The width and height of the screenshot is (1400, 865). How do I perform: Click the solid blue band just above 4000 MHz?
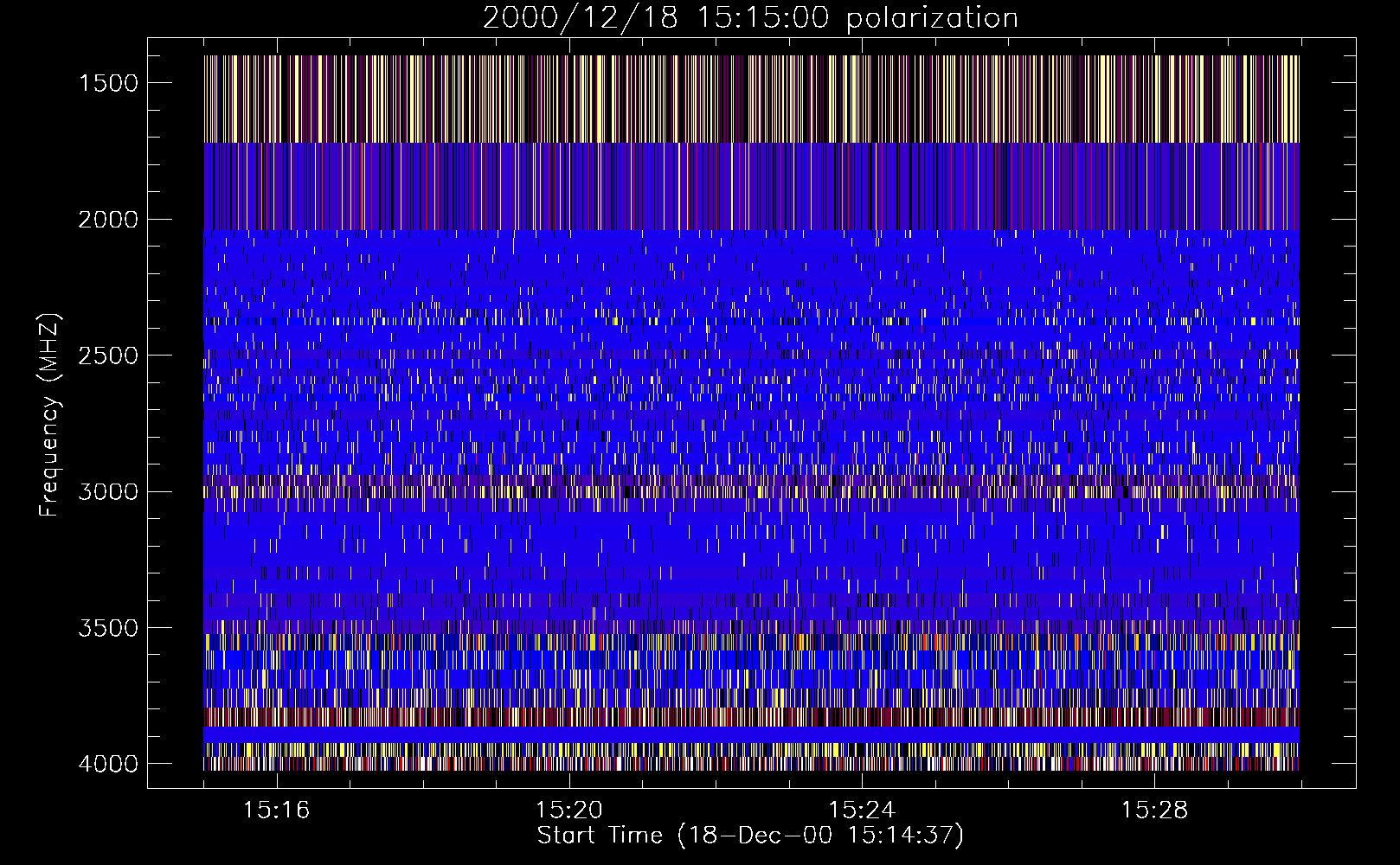coord(751,734)
